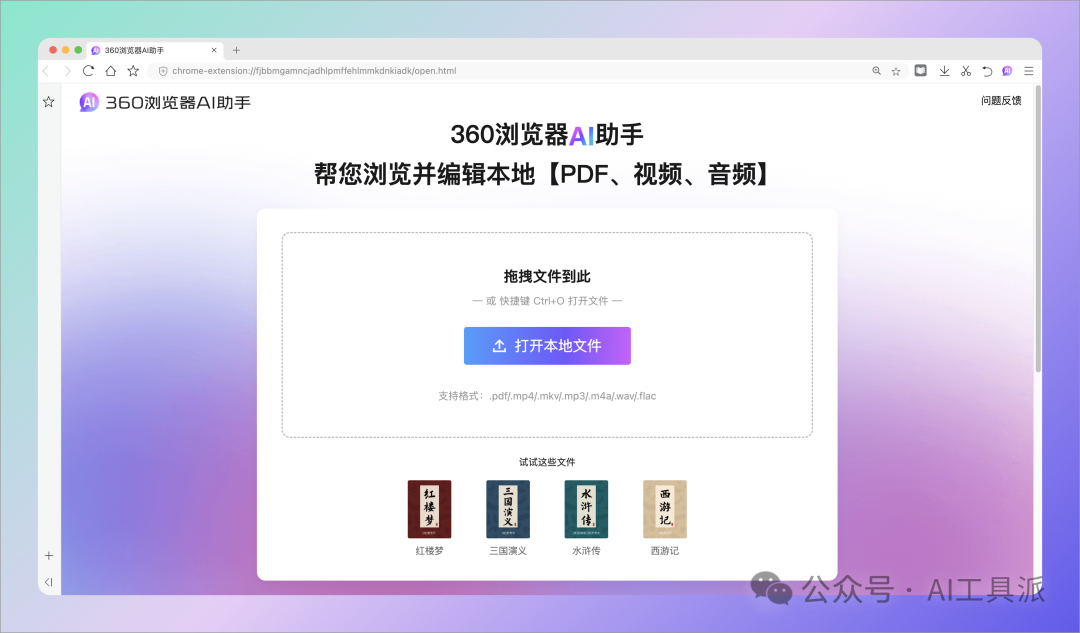Click the 三国演义 text label
This screenshot has height=633, width=1080.
[508, 551]
